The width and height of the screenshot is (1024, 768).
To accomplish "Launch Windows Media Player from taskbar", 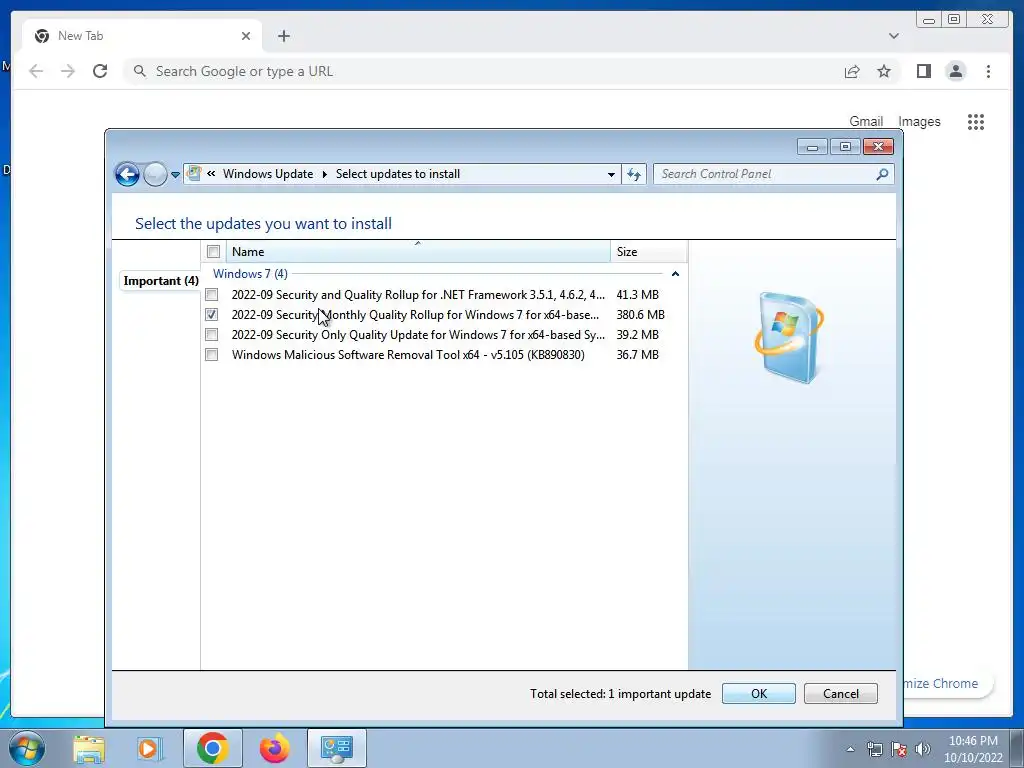I will click(148, 748).
